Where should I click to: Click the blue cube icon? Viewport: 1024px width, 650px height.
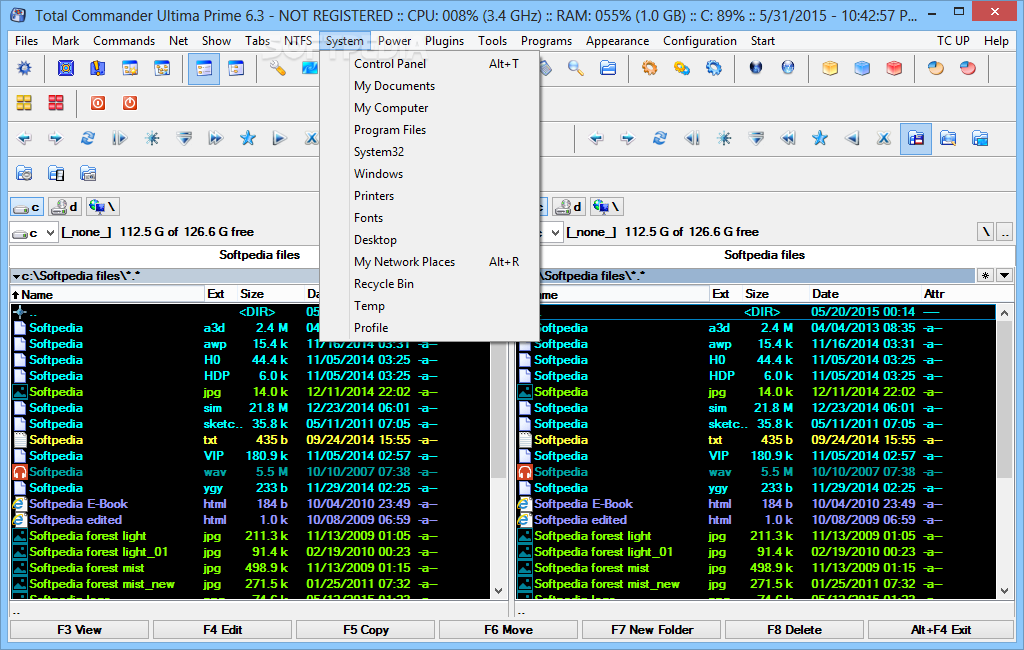tap(862, 68)
